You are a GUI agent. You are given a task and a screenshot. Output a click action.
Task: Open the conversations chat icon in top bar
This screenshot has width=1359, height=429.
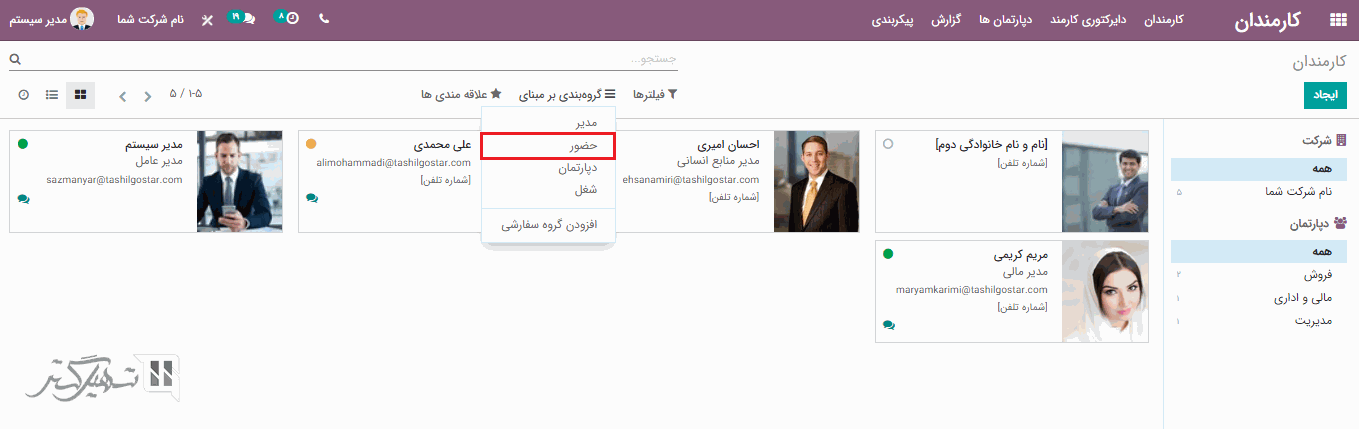click(x=242, y=19)
